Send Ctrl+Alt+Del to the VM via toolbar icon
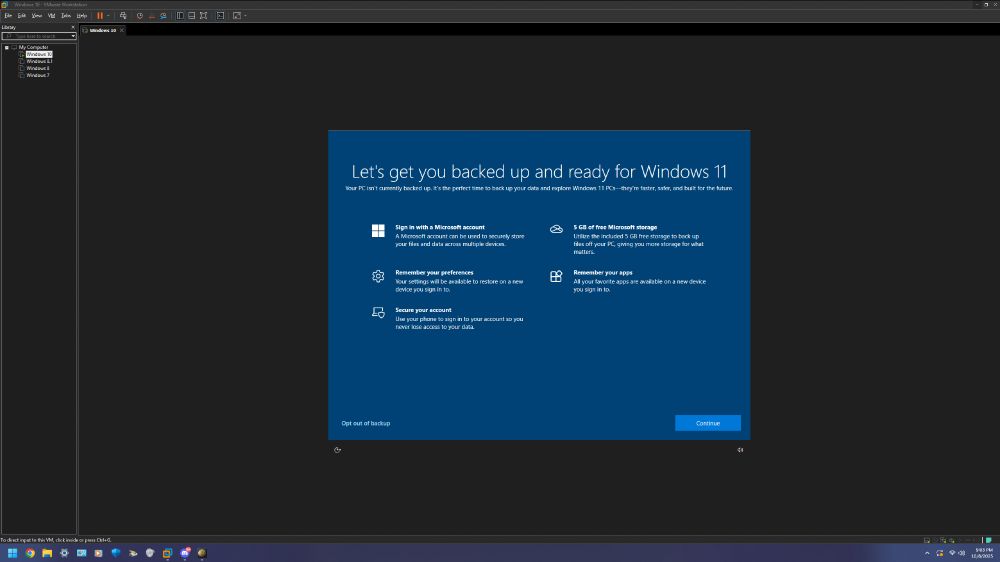The height and width of the screenshot is (562, 1000). pos(123,15)
